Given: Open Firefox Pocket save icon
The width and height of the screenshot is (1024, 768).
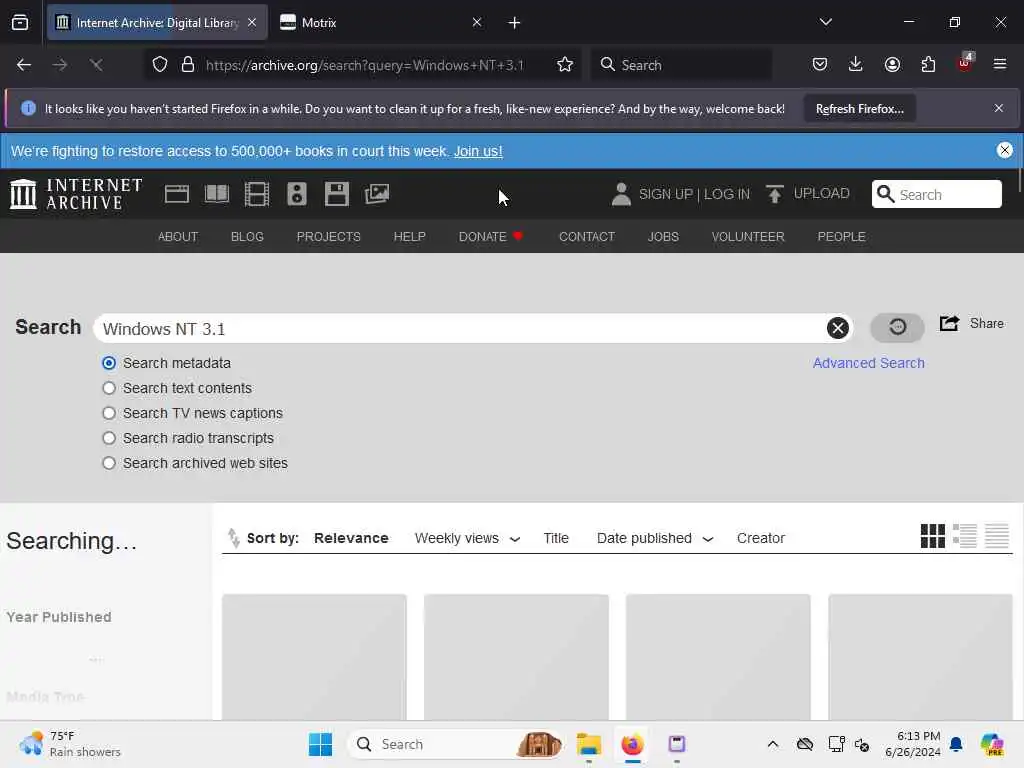Looking at the screenshot, I should [x=820, y=65].
